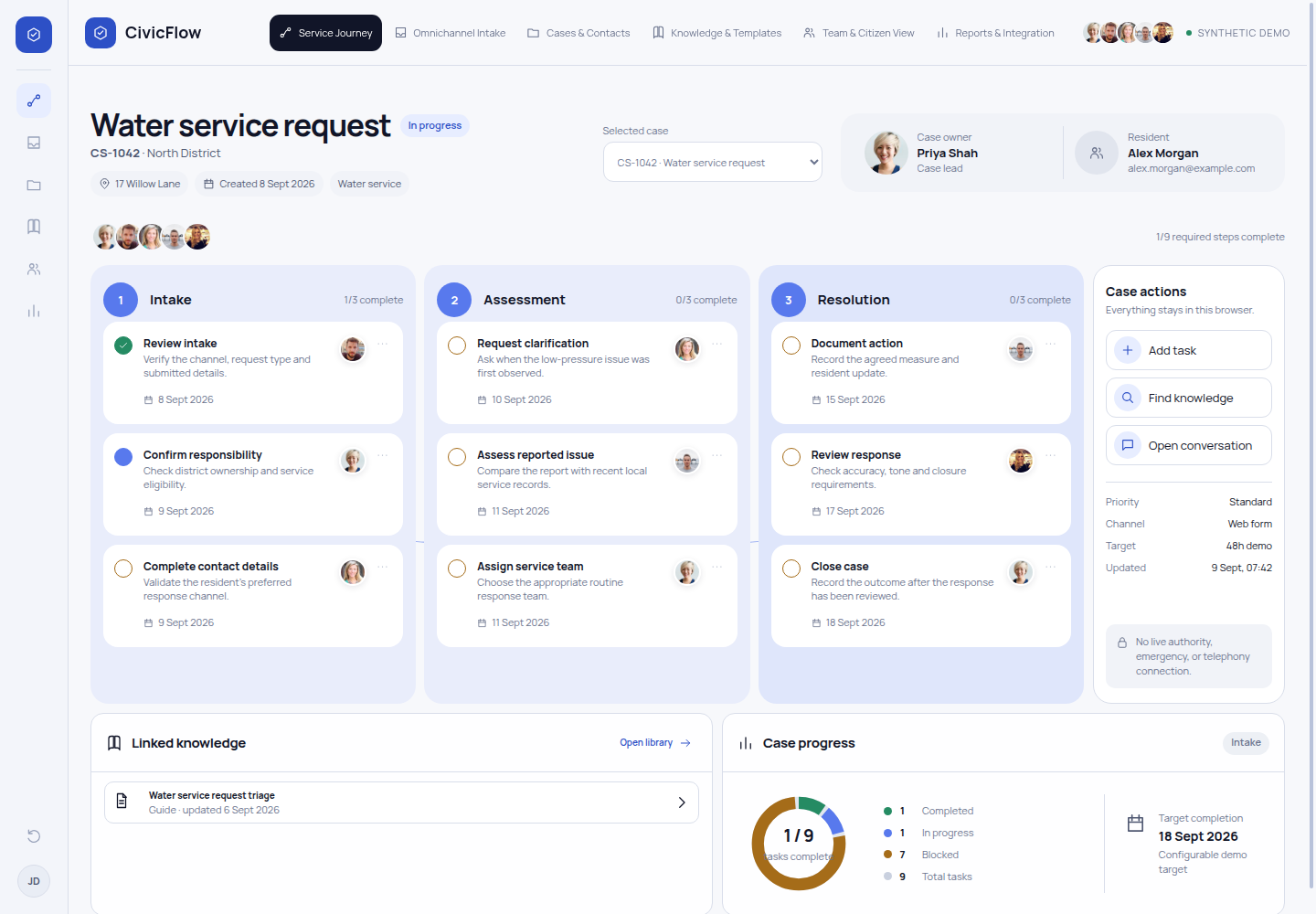The width and height of the screenshot is (1316, 914).
Task: Follow the Open library link
Action: [655, 743]
